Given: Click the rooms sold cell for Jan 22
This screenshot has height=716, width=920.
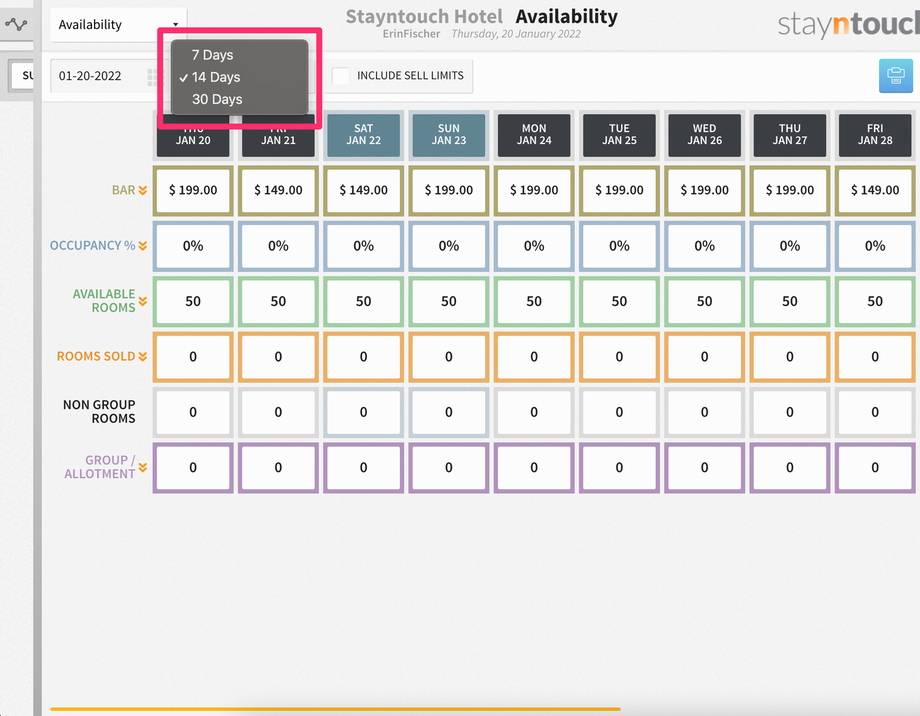Looking at the screenshot, I should (363, 357).
